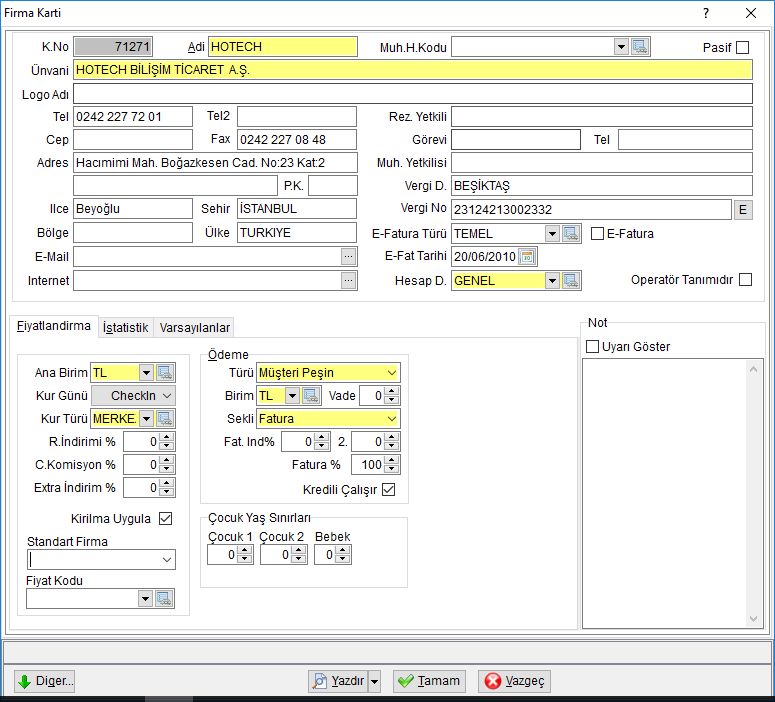Enable the E-Fatura checkbox
The height and width of the screenshot is (702, 775).
click(597, 233)
